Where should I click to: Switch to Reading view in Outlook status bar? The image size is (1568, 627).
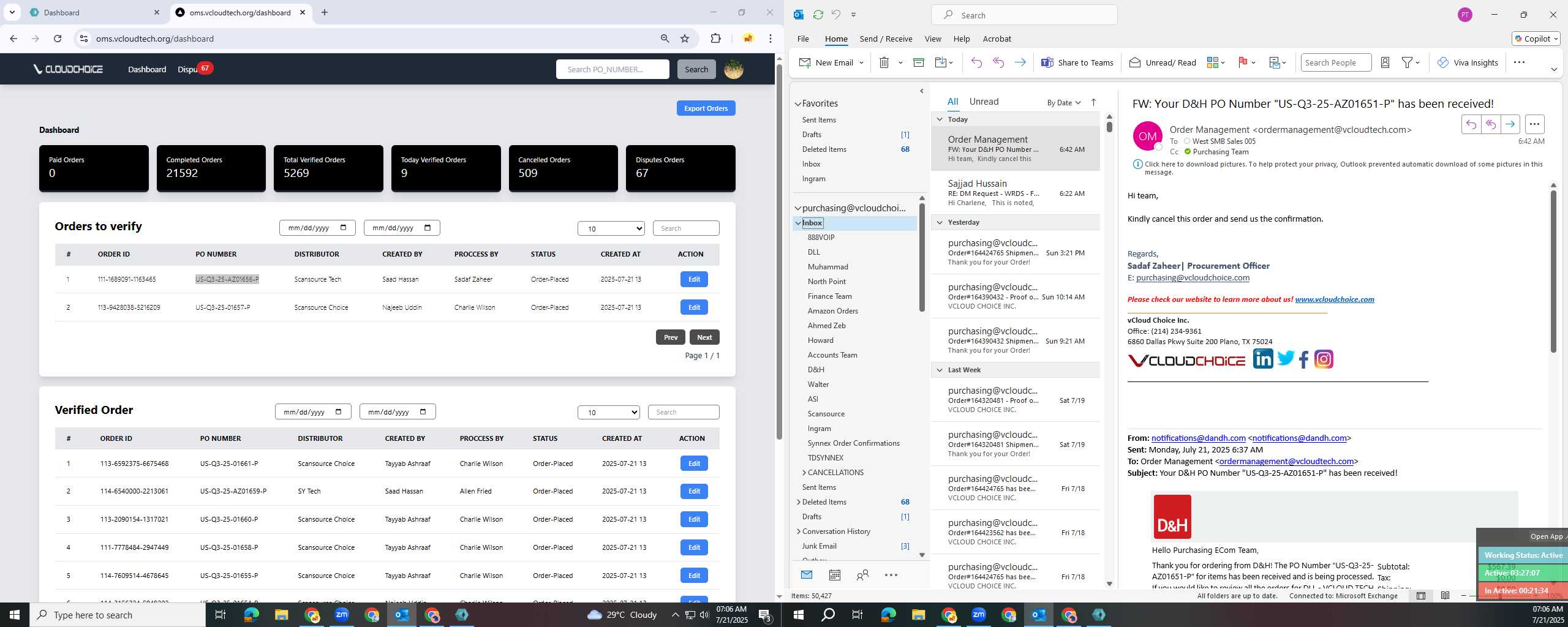pyautogui.click(x=1445, y=596)
